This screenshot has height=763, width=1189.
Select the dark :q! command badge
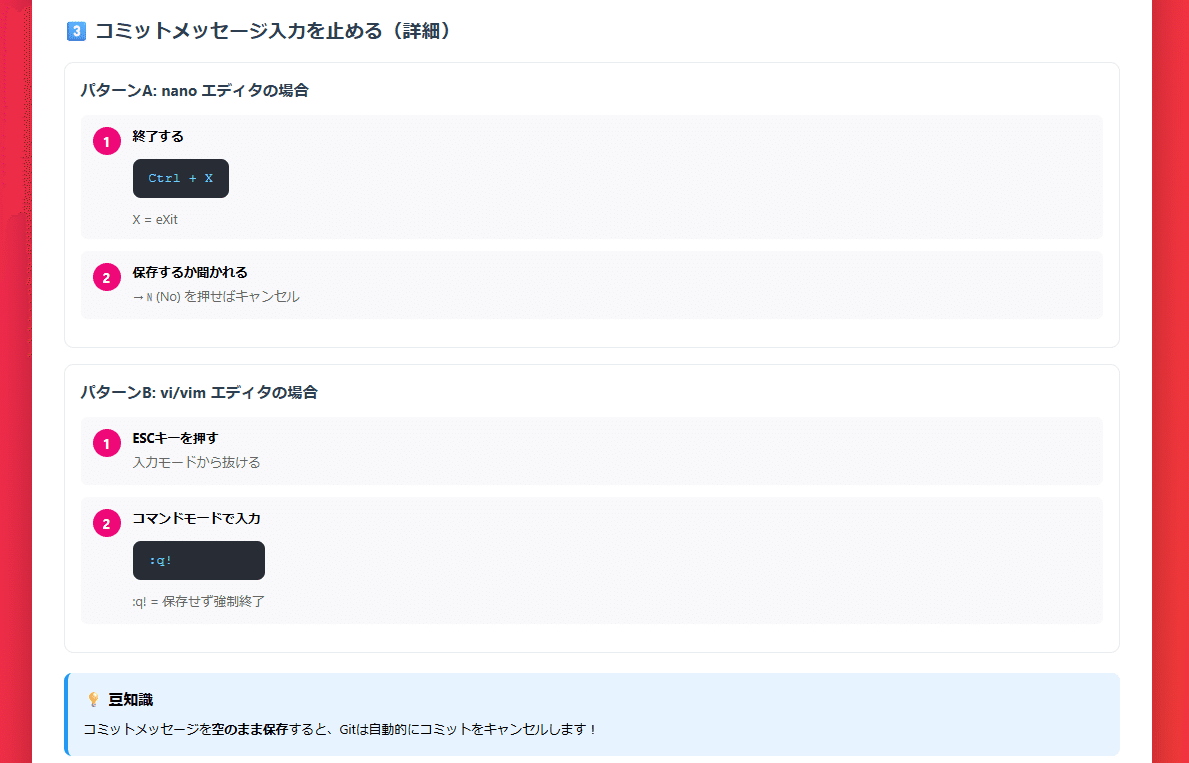coord(198,560)
